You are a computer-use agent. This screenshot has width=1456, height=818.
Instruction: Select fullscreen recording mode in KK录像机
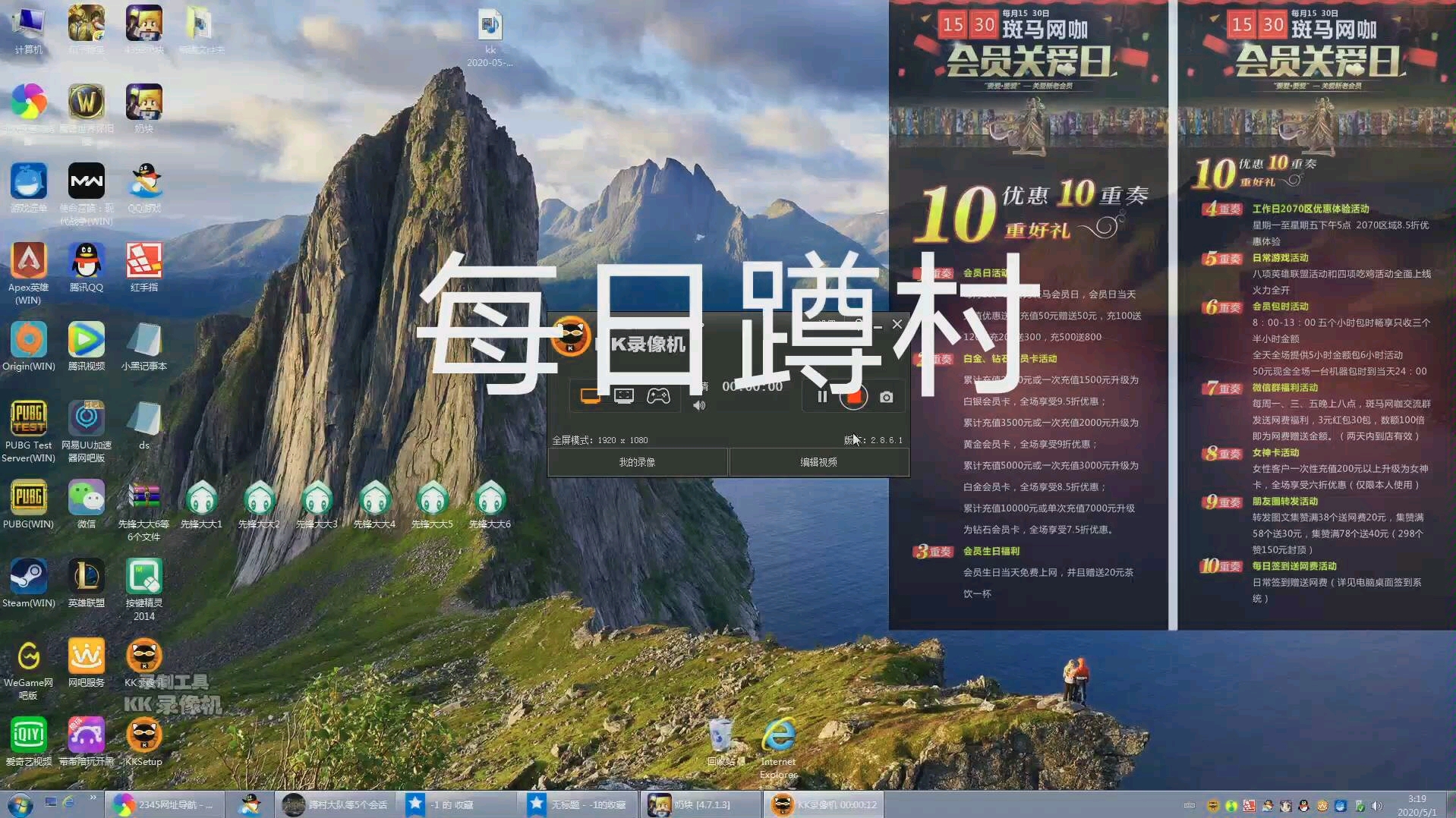coord(591,395)
